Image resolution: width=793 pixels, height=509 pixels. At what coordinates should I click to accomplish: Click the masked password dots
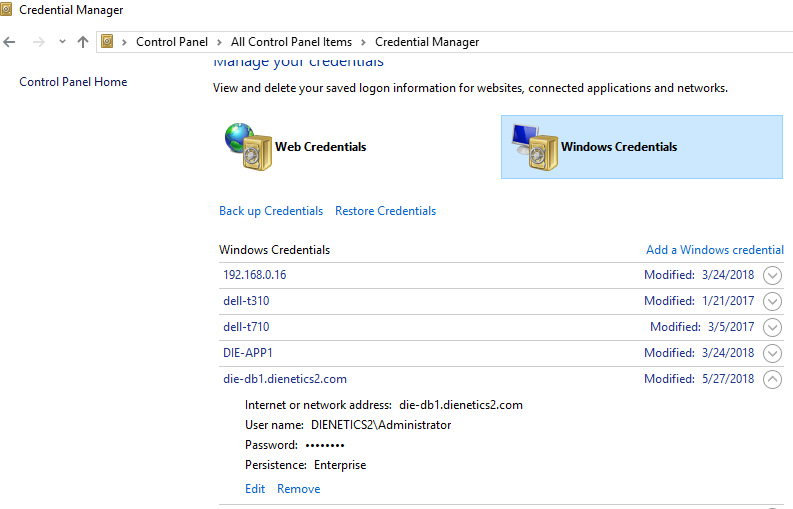(325, 445)
